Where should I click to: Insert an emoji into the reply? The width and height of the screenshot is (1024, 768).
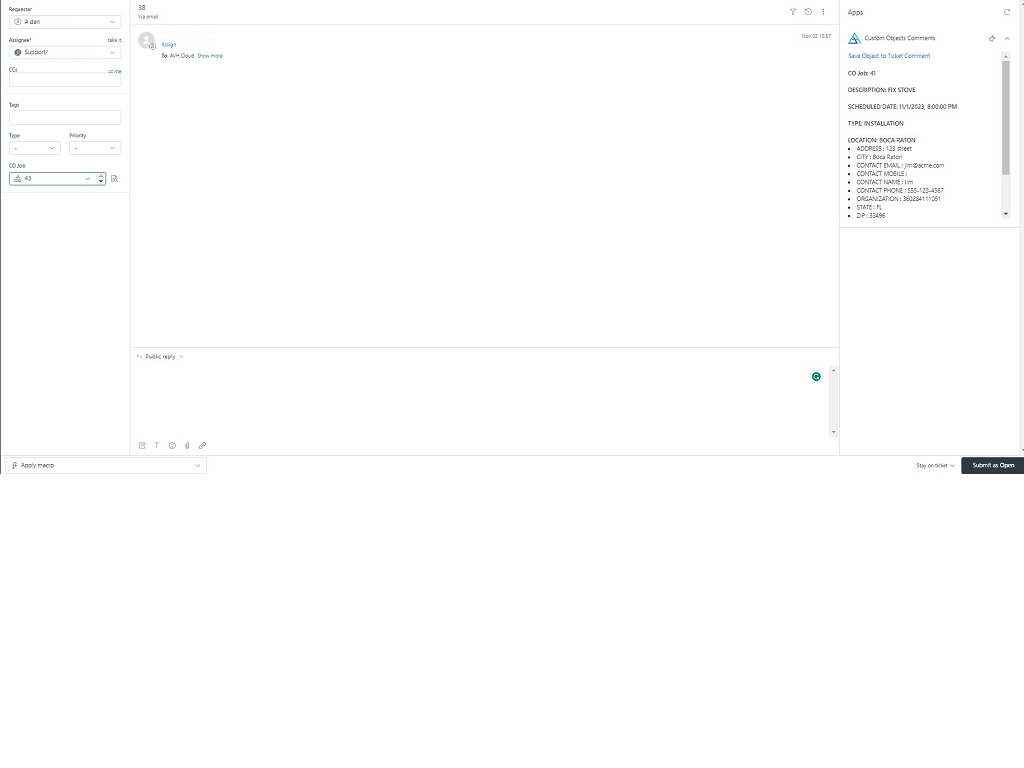172,445
